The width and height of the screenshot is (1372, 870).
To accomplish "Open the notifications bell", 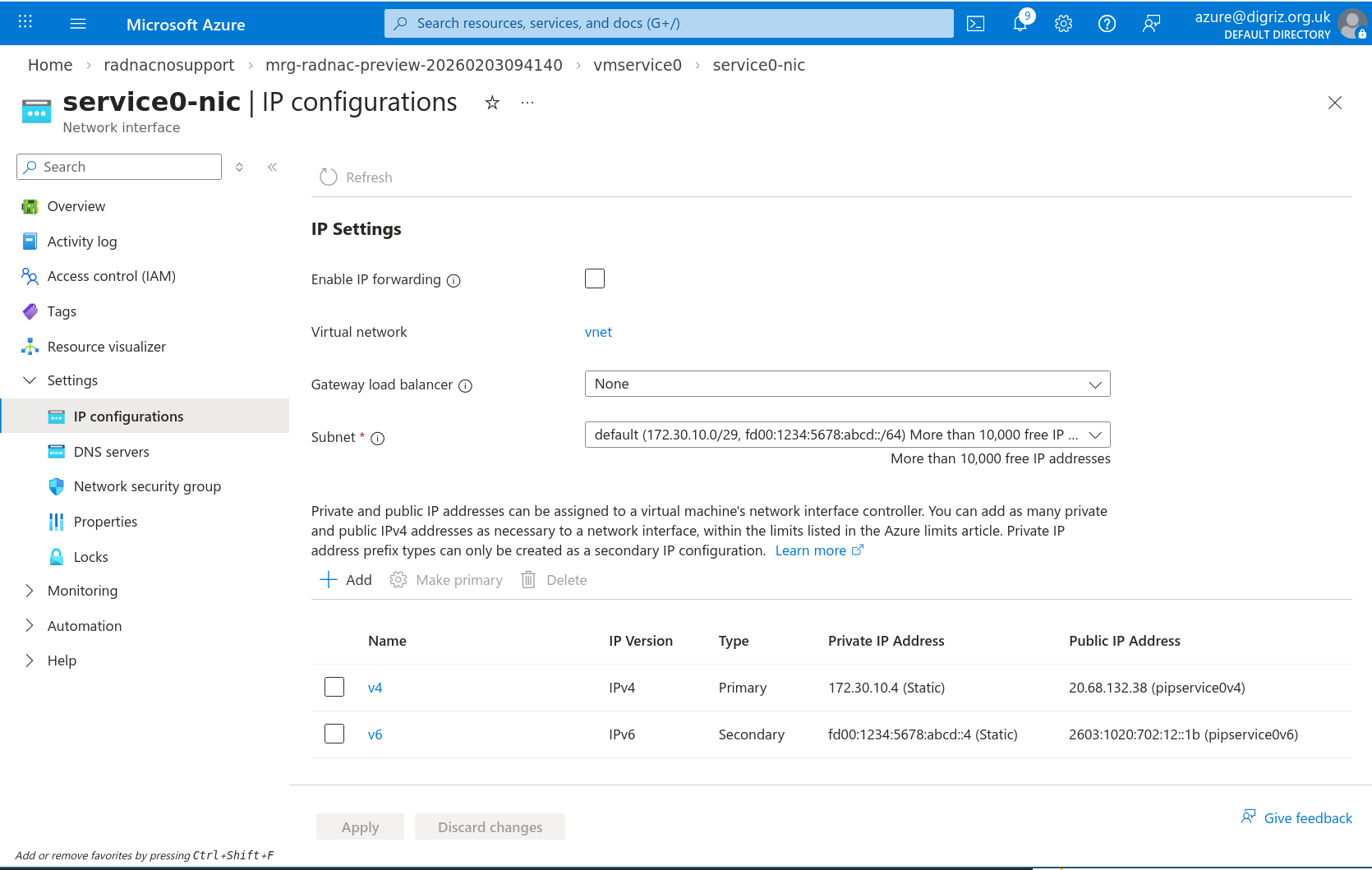I will (1020, 24).
